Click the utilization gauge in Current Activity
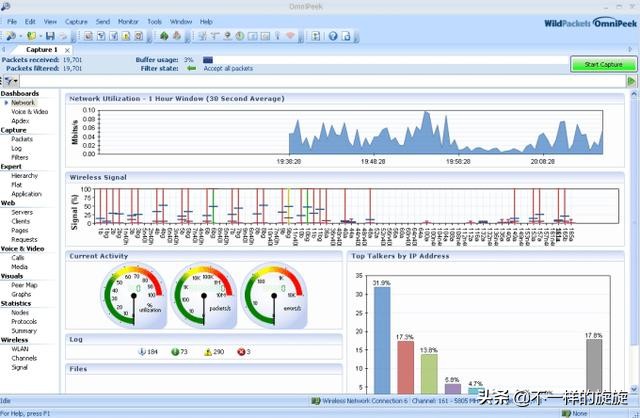Image resolution: width=640 pixels, height=418 pixels. [x=133, y=295]
